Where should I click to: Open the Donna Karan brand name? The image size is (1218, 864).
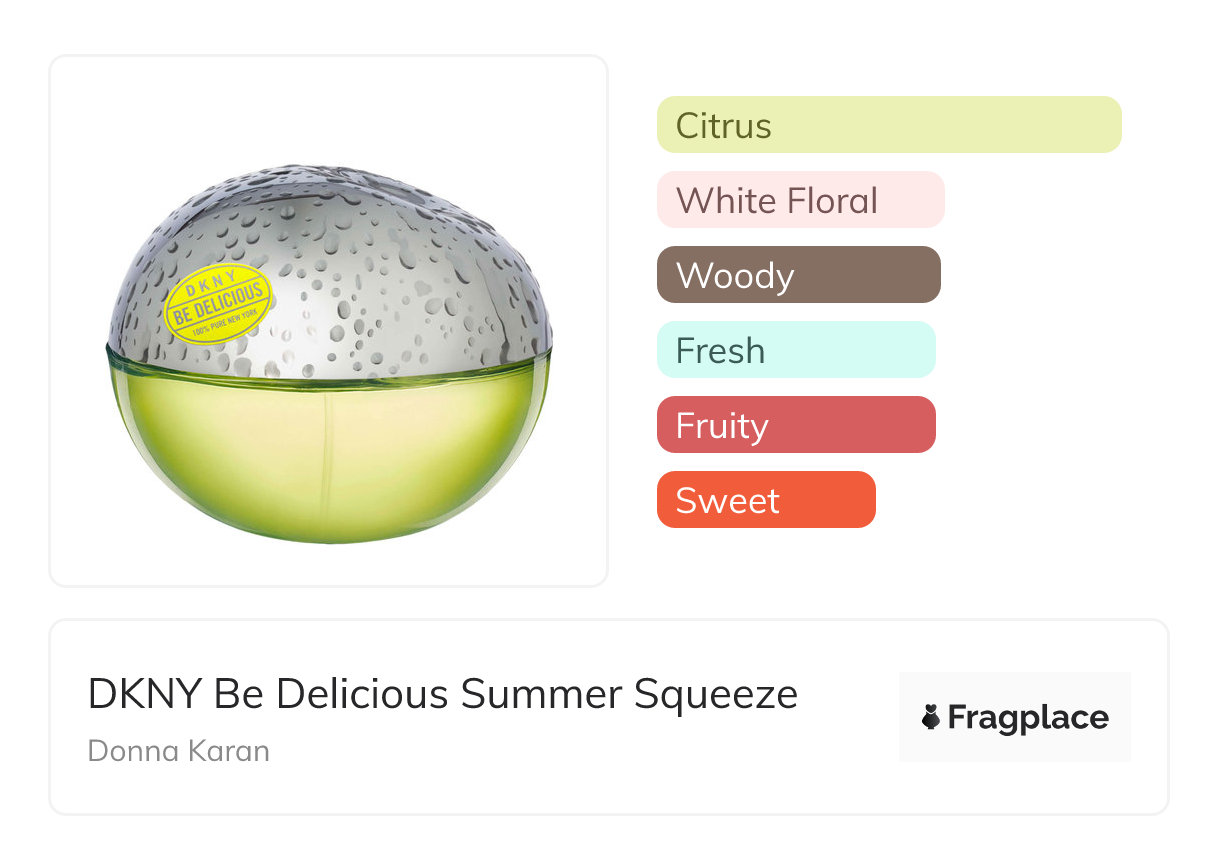click(x=179, y=751)
